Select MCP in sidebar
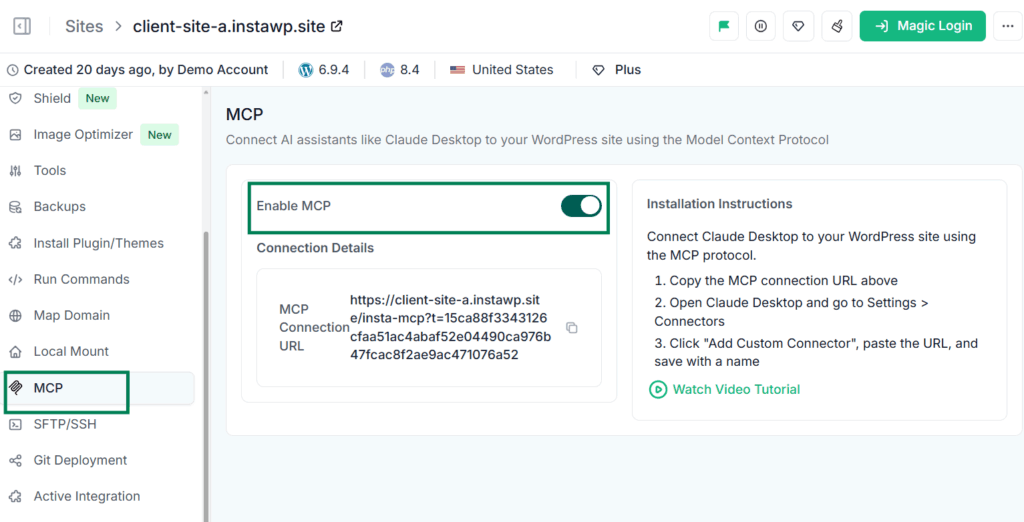 click(x=99, y=388)
